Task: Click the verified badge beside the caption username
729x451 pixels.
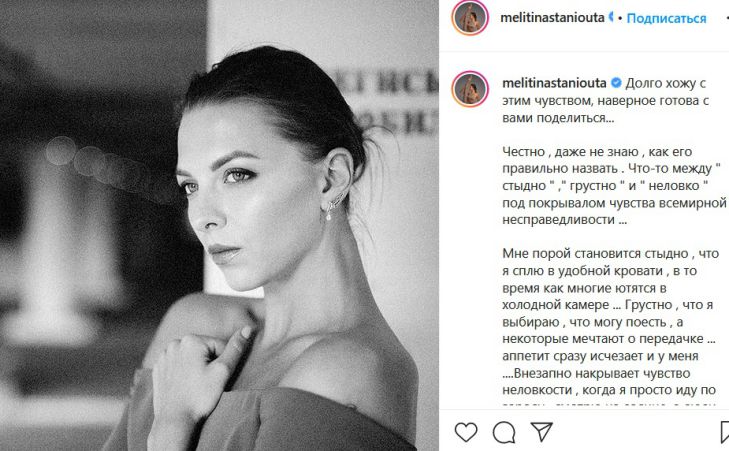Action: [x=616, y=83]
